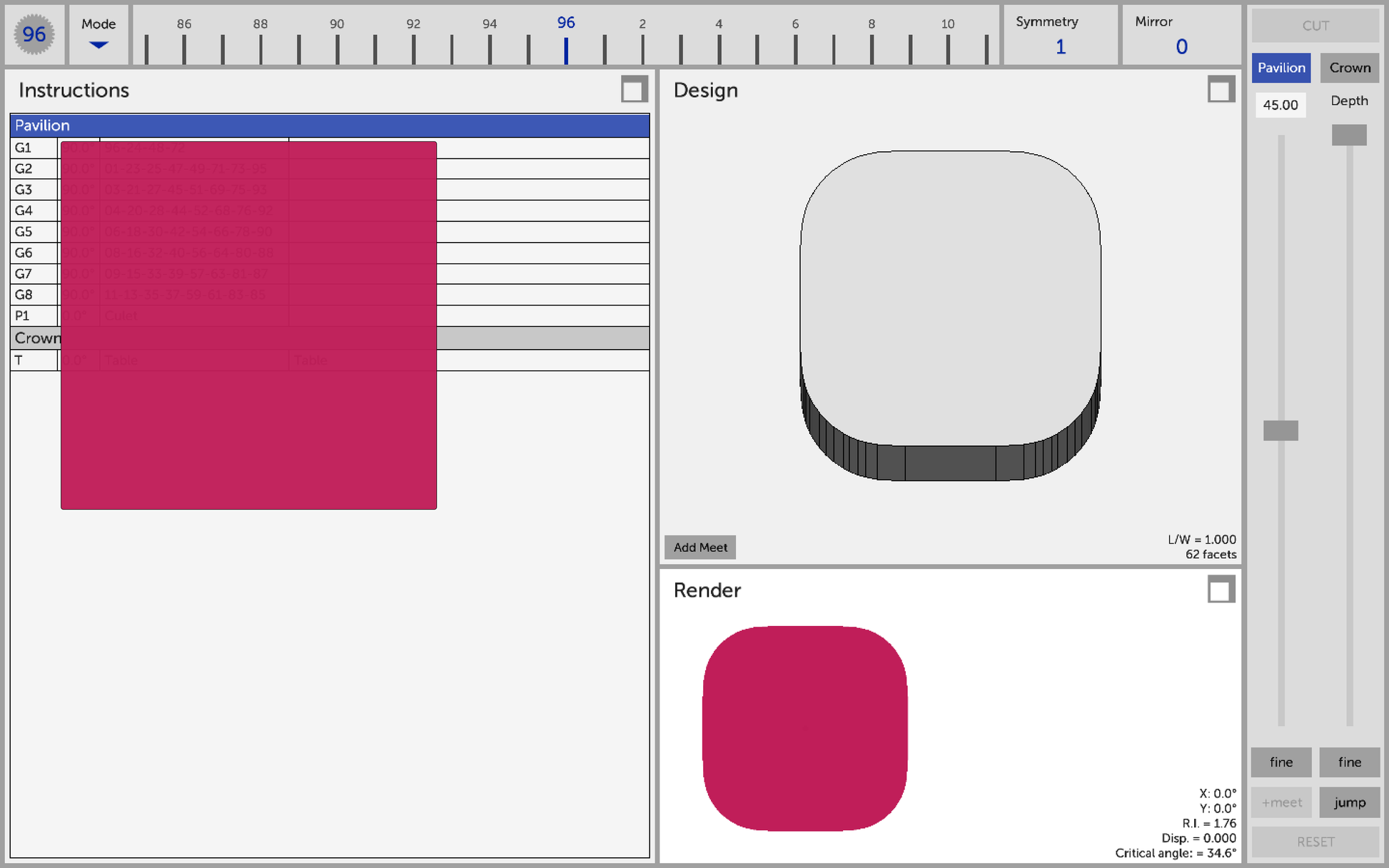Maximize the Design panel
Viewport: 1389px width, 868px height.
coord(1221,90)
